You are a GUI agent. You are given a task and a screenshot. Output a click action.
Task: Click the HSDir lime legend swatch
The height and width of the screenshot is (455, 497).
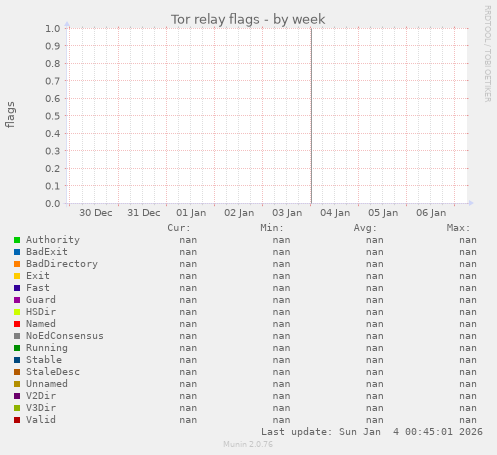pos(17,312)
